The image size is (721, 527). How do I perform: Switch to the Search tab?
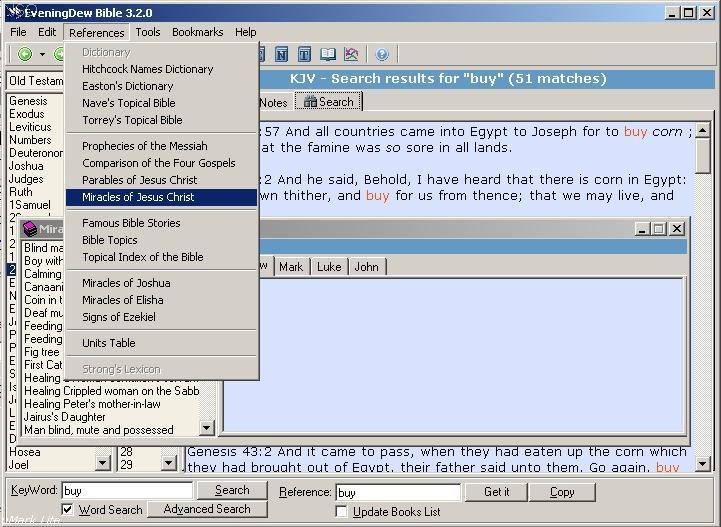(328, 102)
